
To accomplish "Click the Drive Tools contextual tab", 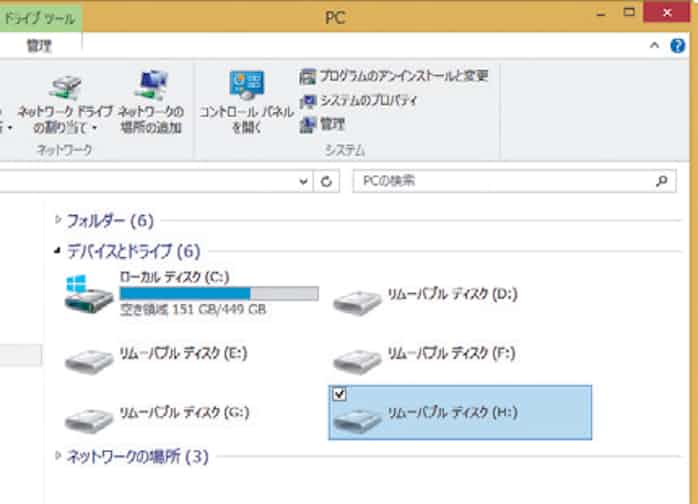I will point(40,17).
